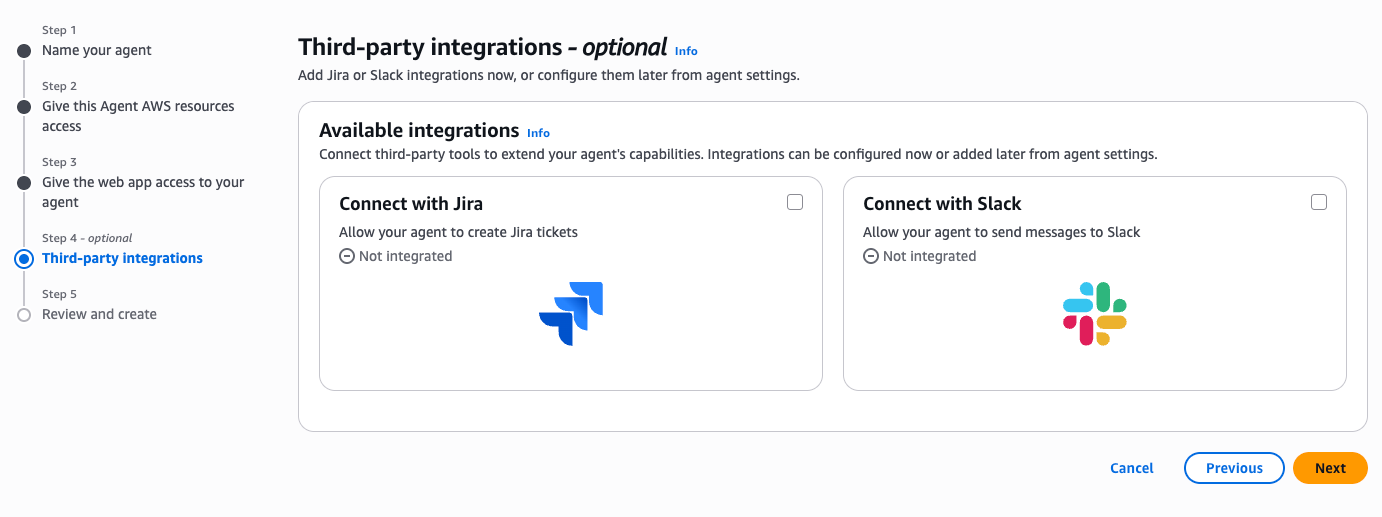This screenshot has height=517, width=1382.
Task: Open Info link beside Available integrations
Action: click(x=538, y=133)
